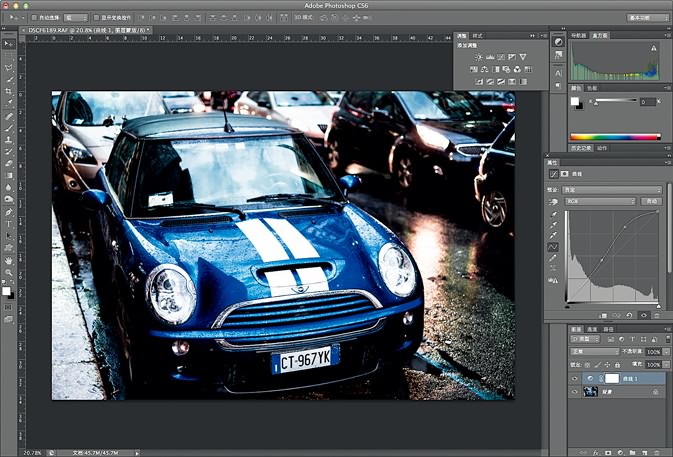Hide the Curves 1 adjustment layer
Image resolution: width=673 pixels, height=457 pixels.
[575, 378]
